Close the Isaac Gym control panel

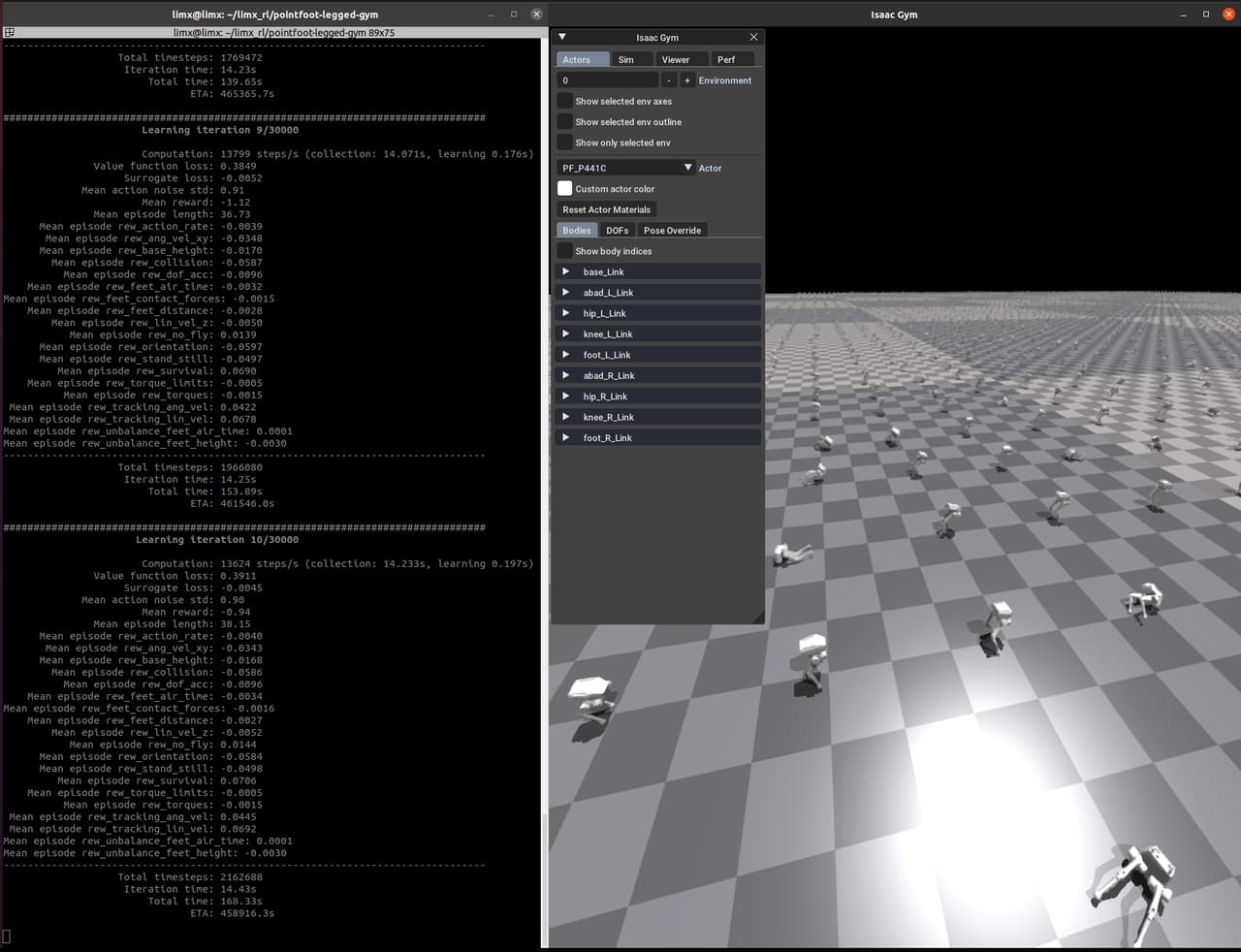(x=753, y=37)
